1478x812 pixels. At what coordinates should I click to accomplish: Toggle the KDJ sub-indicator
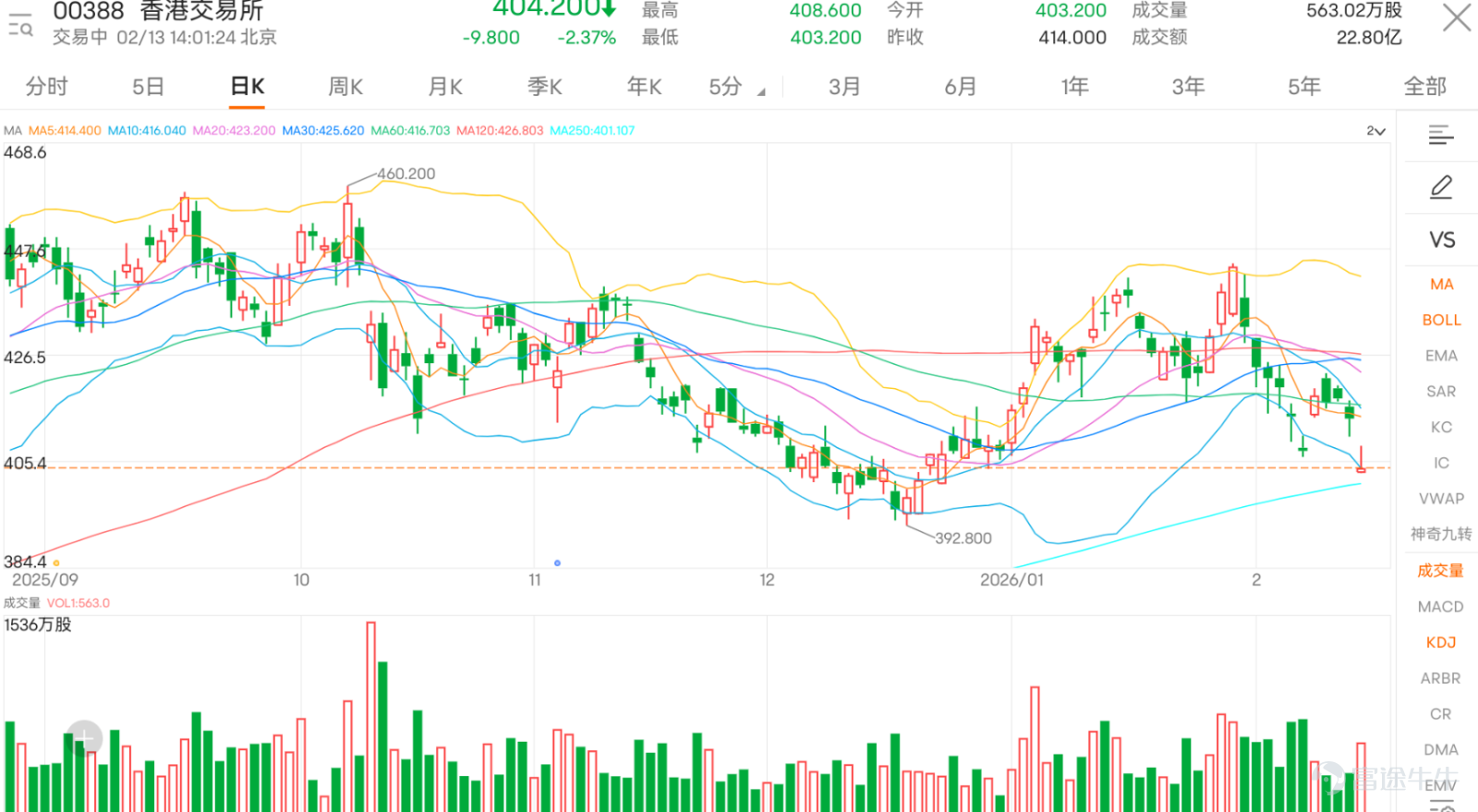tap(1442, 642)
